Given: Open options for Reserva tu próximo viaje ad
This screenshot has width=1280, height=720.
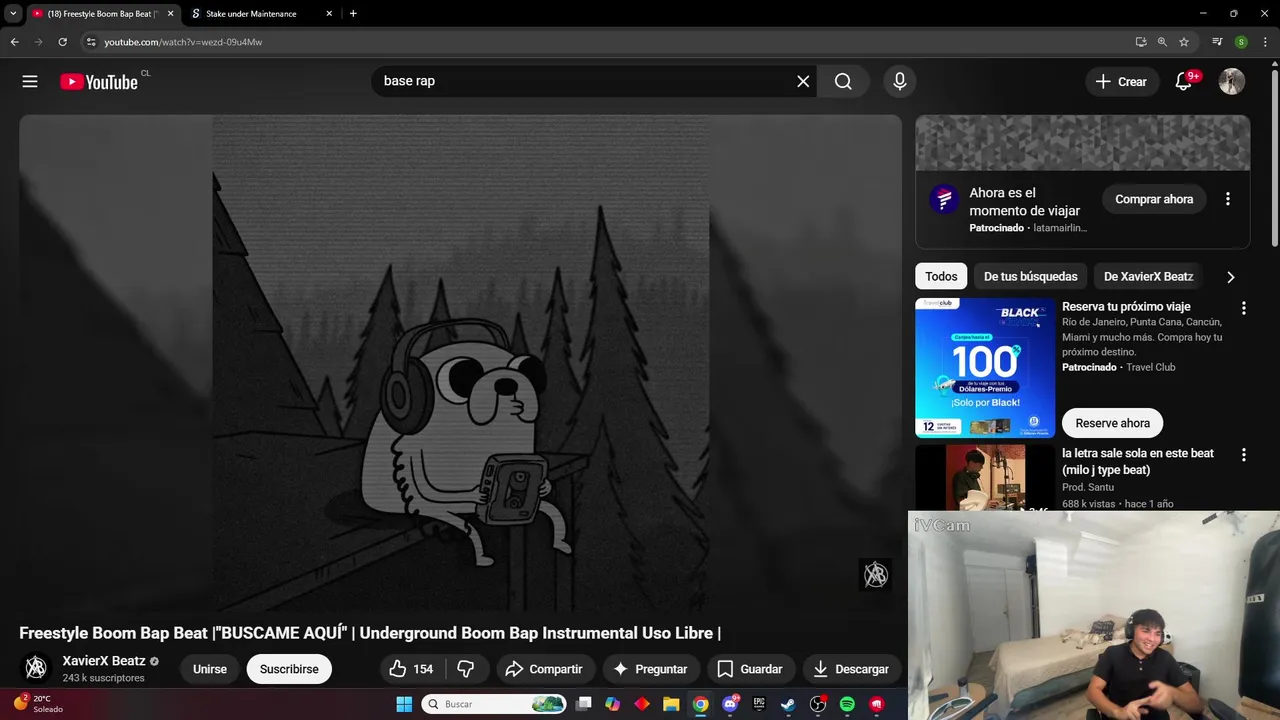Looking at the screenshot, I should click(x=1244, y=309).
